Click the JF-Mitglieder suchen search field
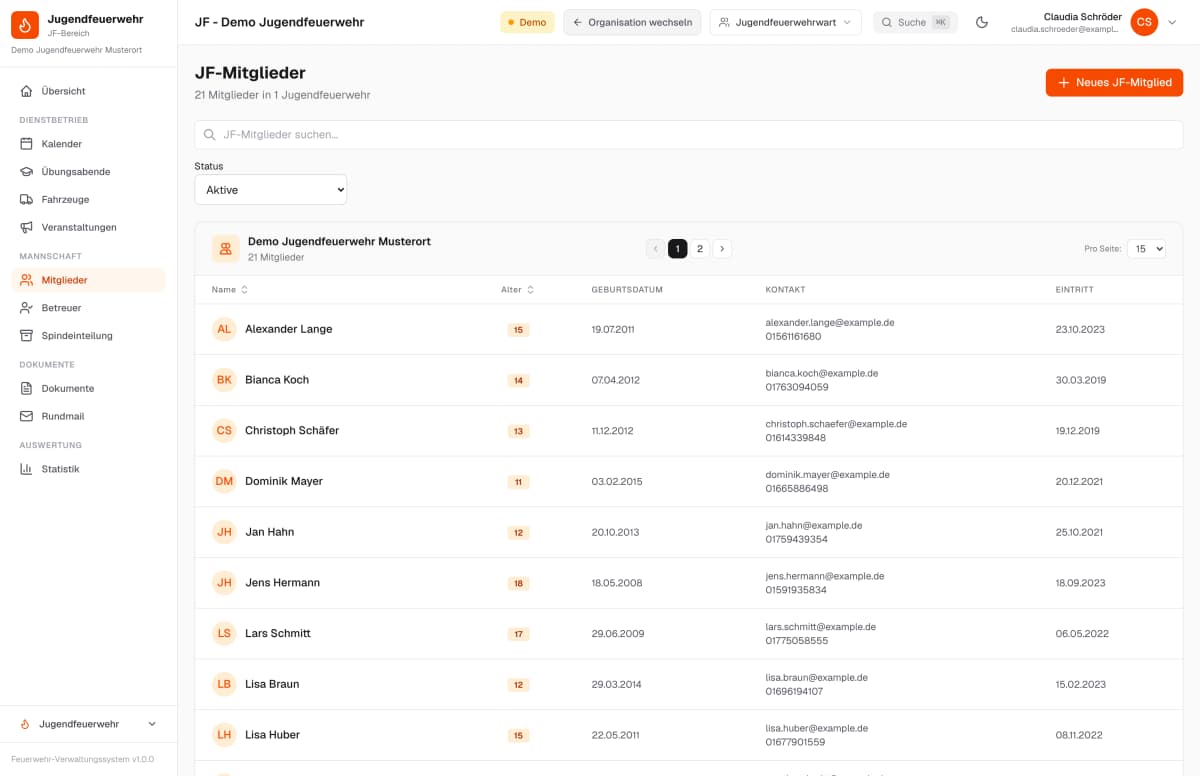The height and width of the screenshot is (776, 1200). point(689,135)
